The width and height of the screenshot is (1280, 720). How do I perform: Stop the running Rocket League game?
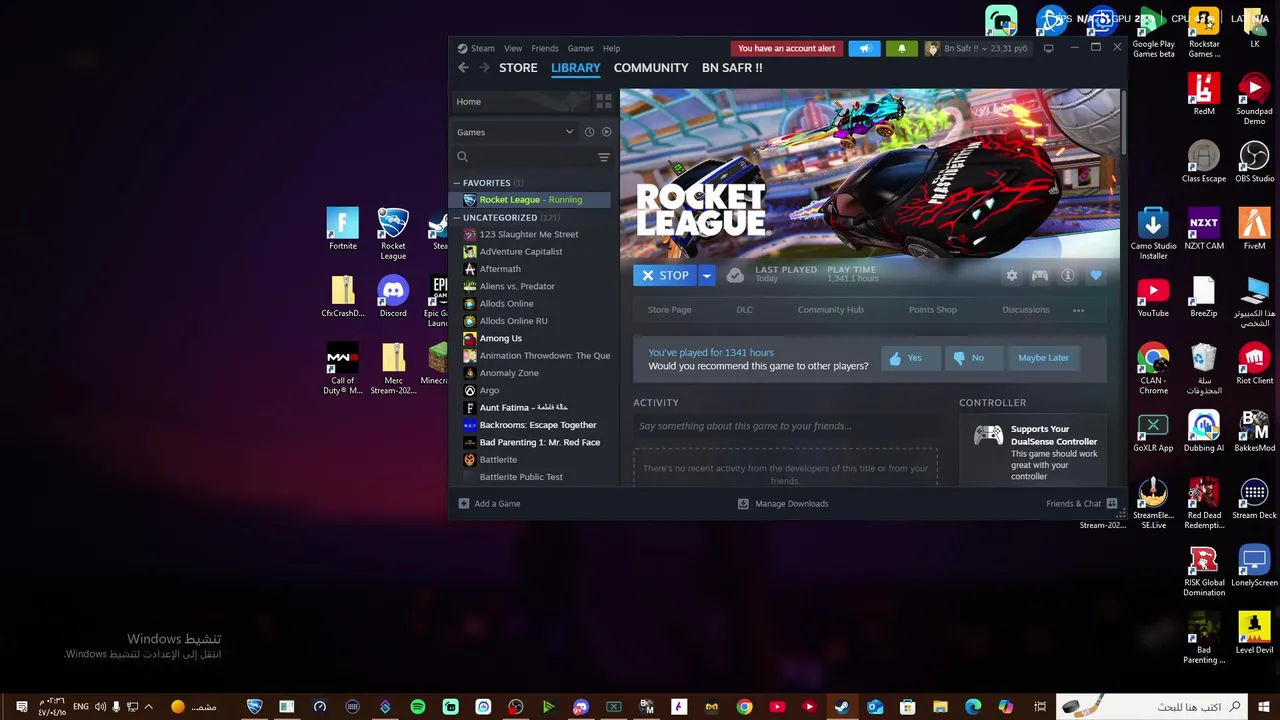[665, 275]
